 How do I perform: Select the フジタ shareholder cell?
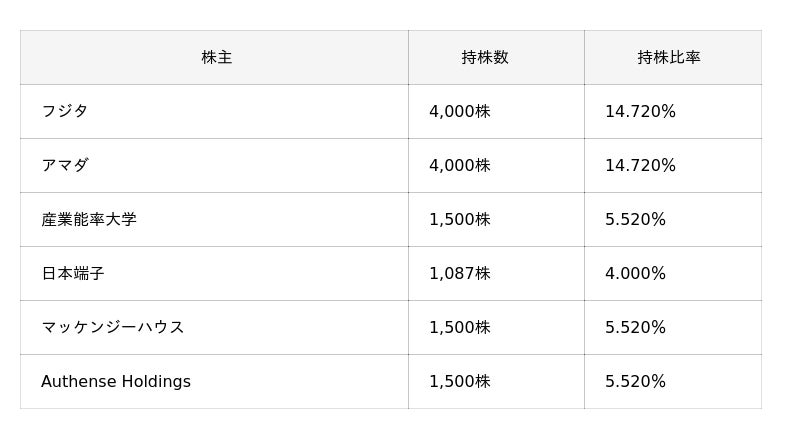click(65, 112)
